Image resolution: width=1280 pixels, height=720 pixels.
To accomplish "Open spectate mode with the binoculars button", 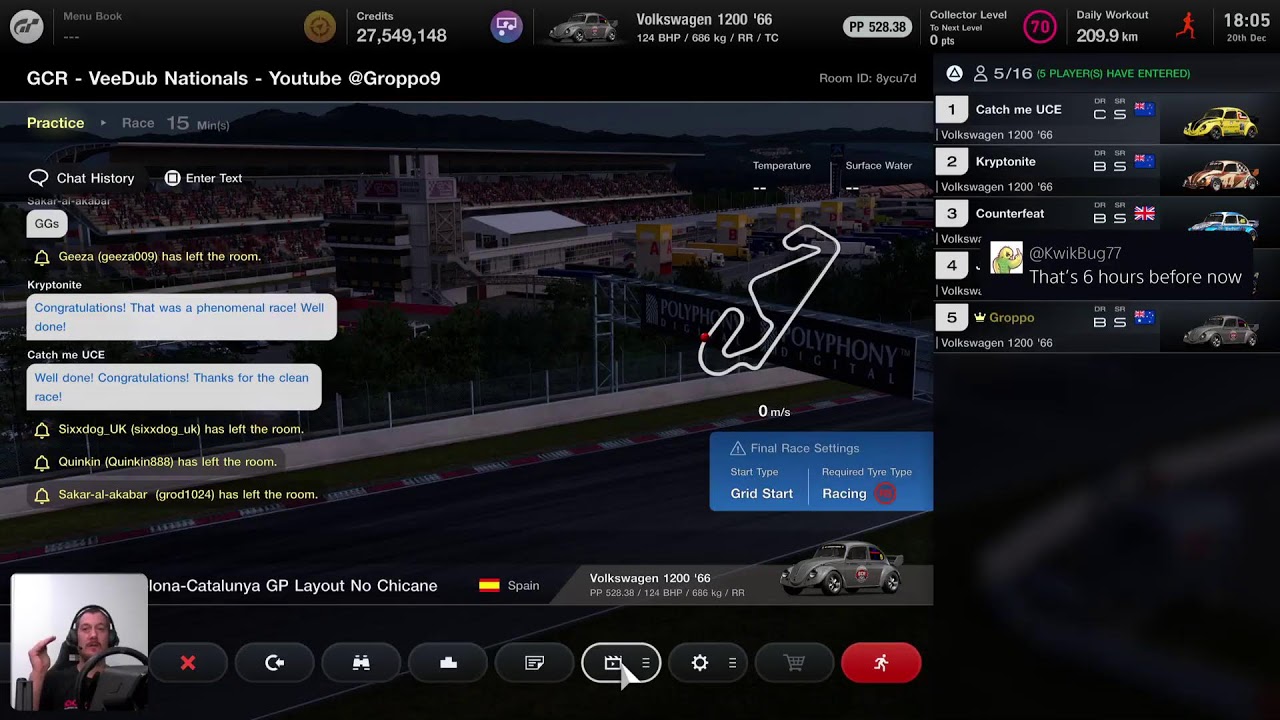I will 361,663.
